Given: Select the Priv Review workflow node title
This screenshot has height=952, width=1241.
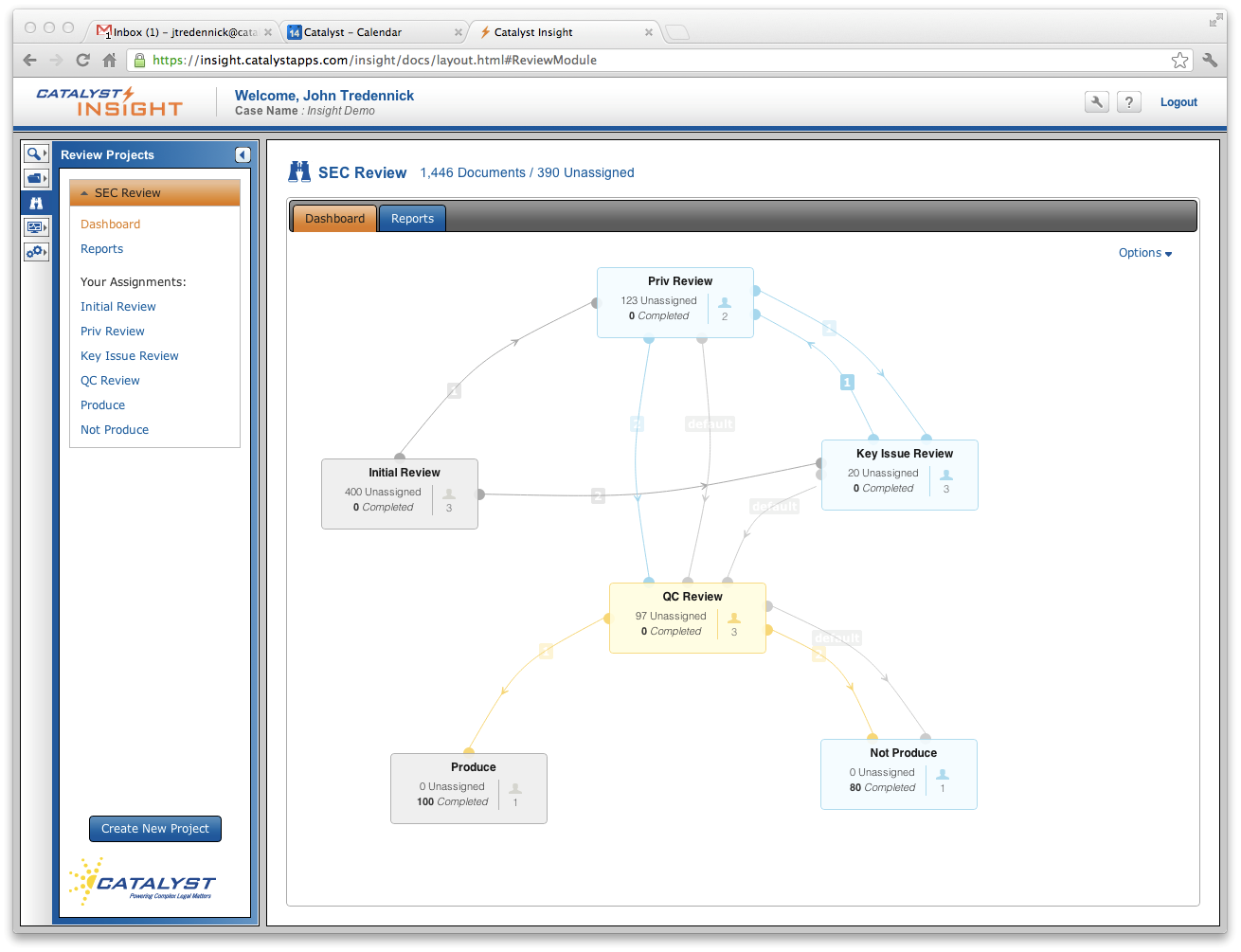Looking at the screenshot, I should pyautogui.click(x=680, y=281).
